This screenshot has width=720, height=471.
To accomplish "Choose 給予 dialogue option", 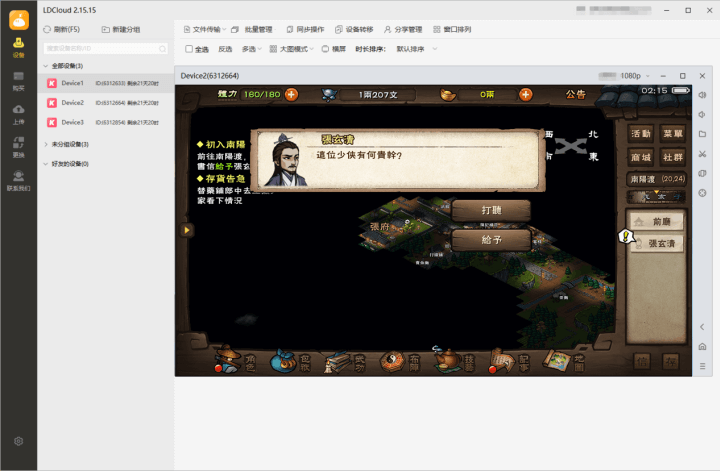I will (x=491, y=240).
